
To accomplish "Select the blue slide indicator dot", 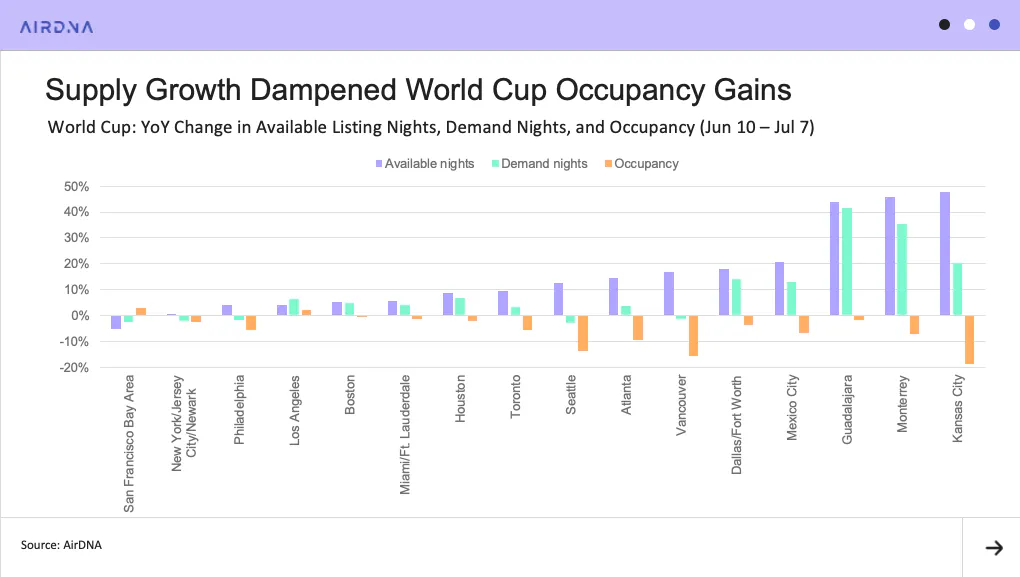I will pos(994,25).
